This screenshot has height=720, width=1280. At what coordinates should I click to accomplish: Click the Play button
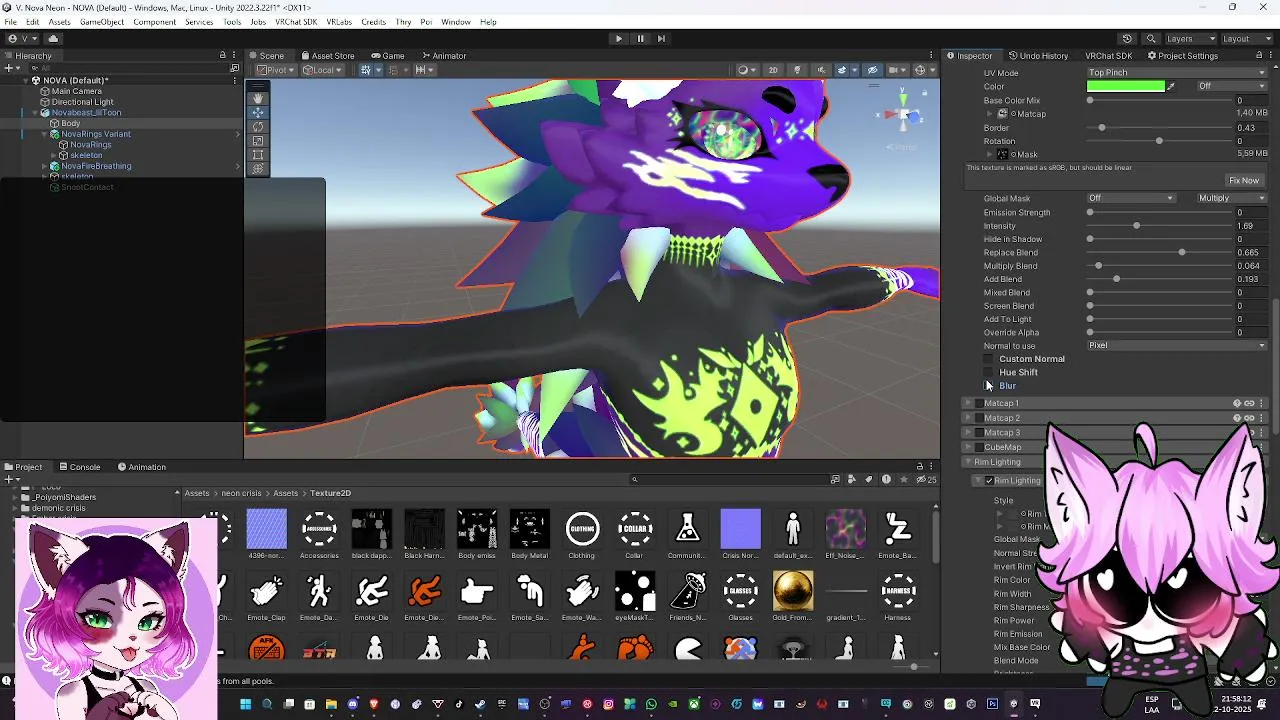click(x=618, y=39)
